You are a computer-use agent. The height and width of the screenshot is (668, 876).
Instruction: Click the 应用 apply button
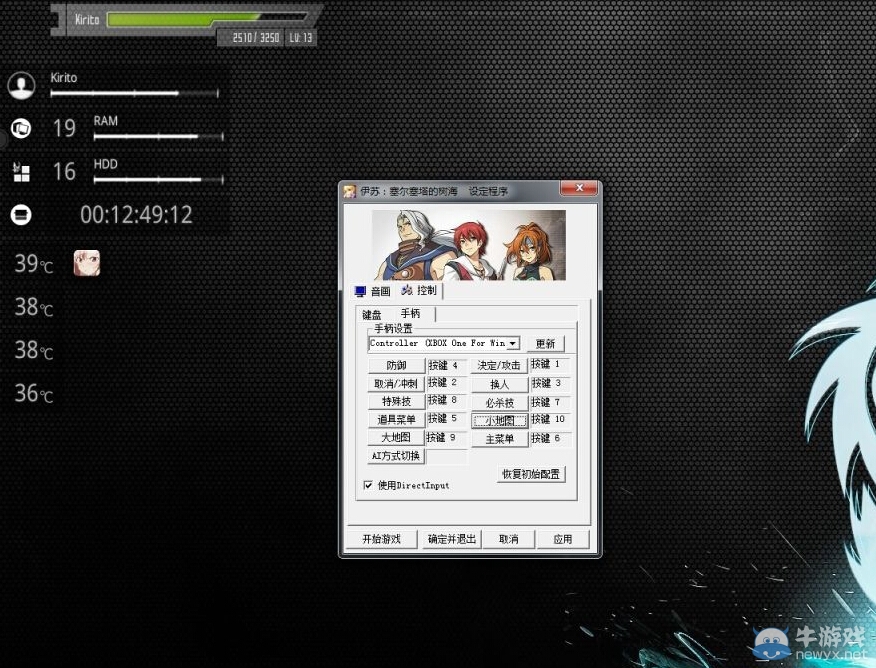pos(562,539)
